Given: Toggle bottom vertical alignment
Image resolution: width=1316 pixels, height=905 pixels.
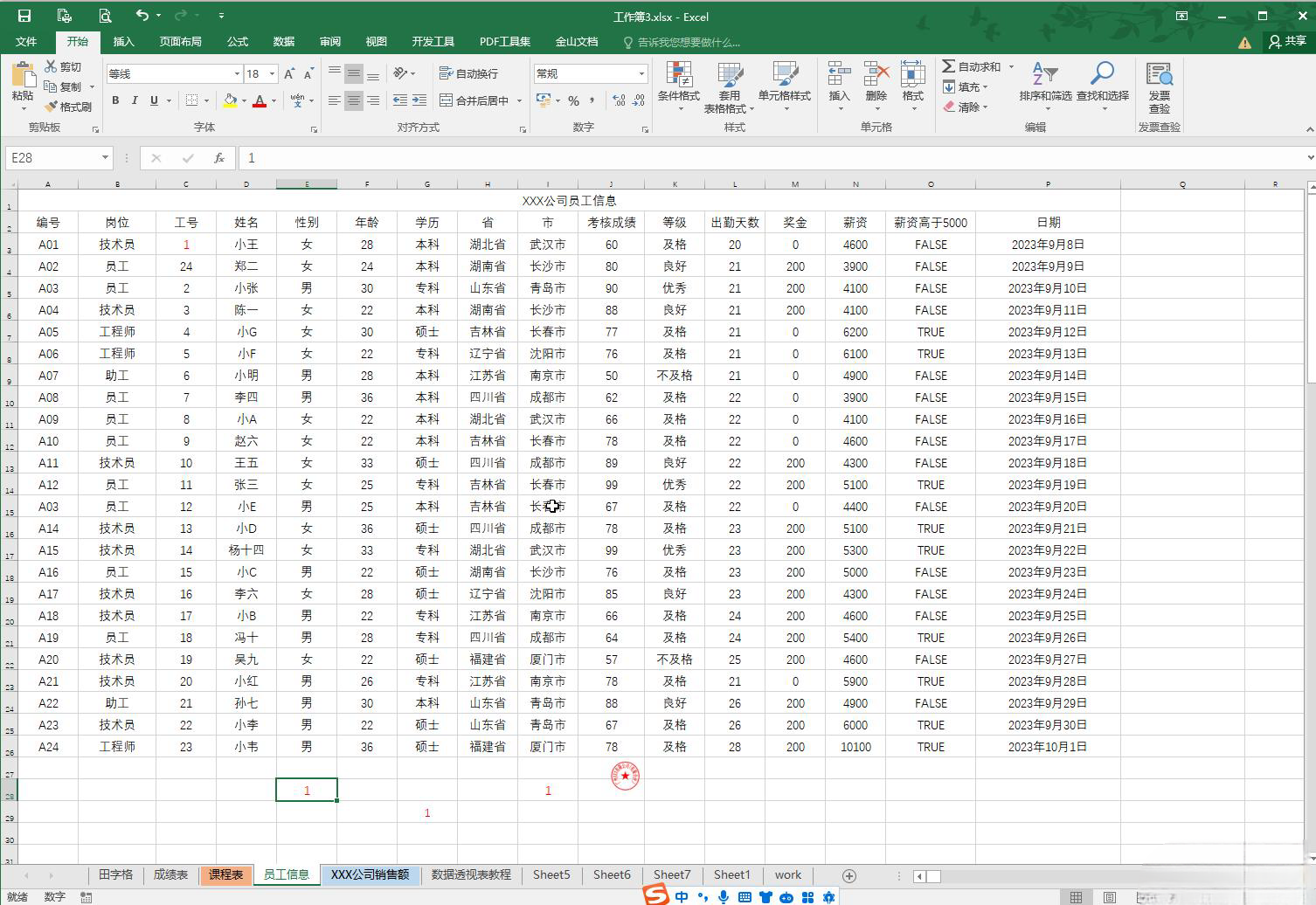Looking at the screenshot, I should 373,73.
